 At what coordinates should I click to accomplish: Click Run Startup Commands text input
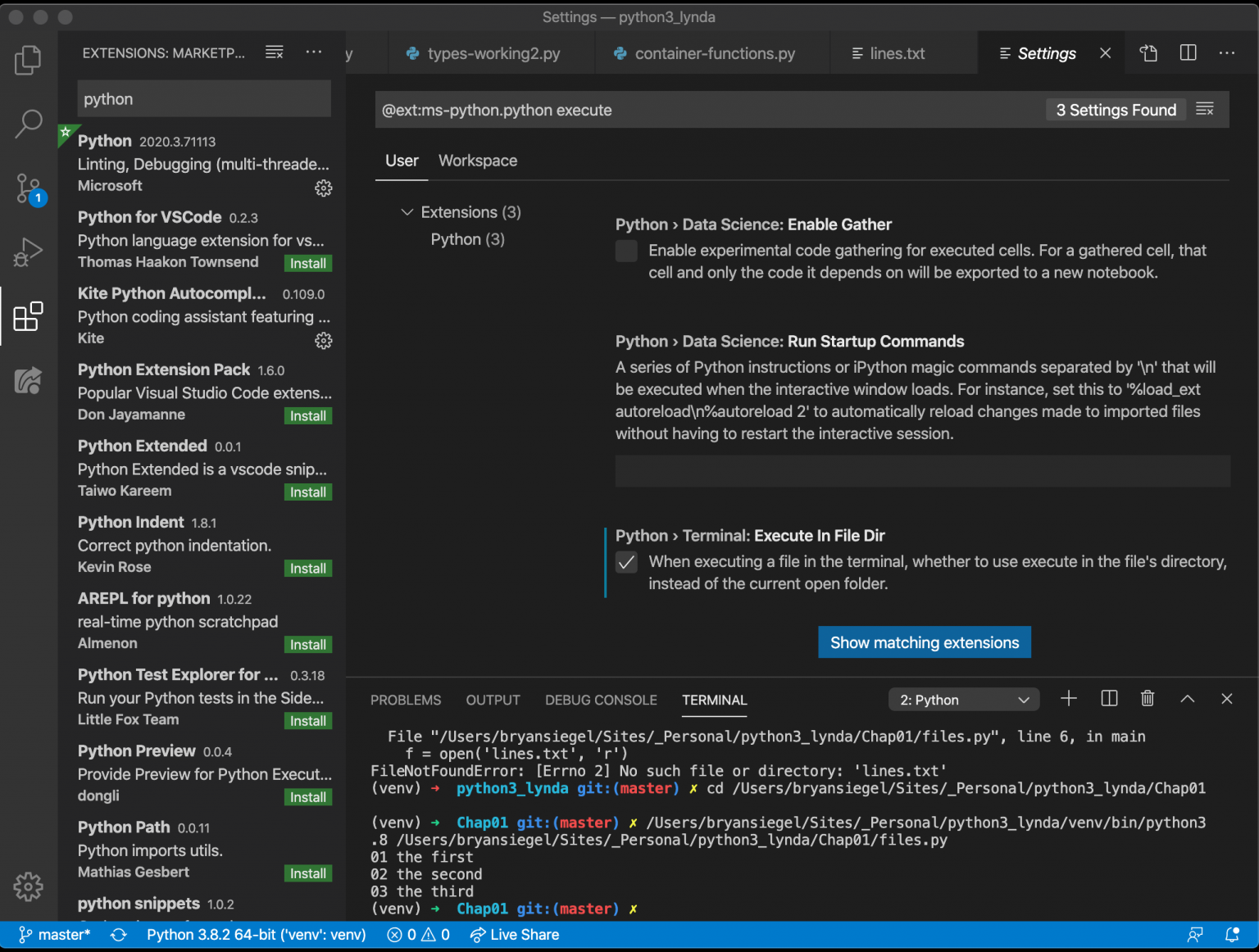click(x=923, y=471)
